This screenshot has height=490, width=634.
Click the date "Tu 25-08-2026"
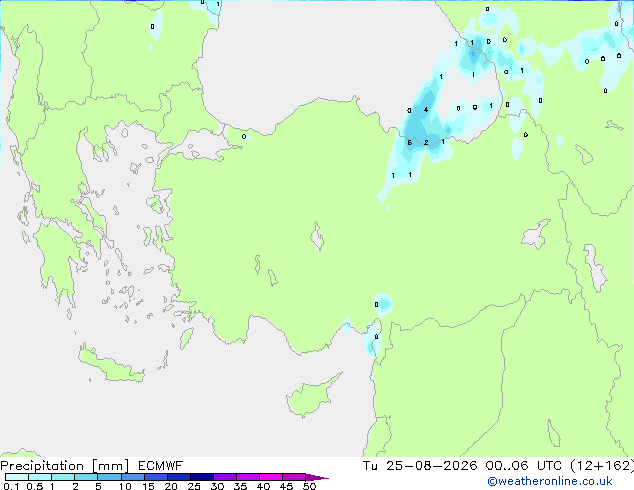click(x=420, y=466)
